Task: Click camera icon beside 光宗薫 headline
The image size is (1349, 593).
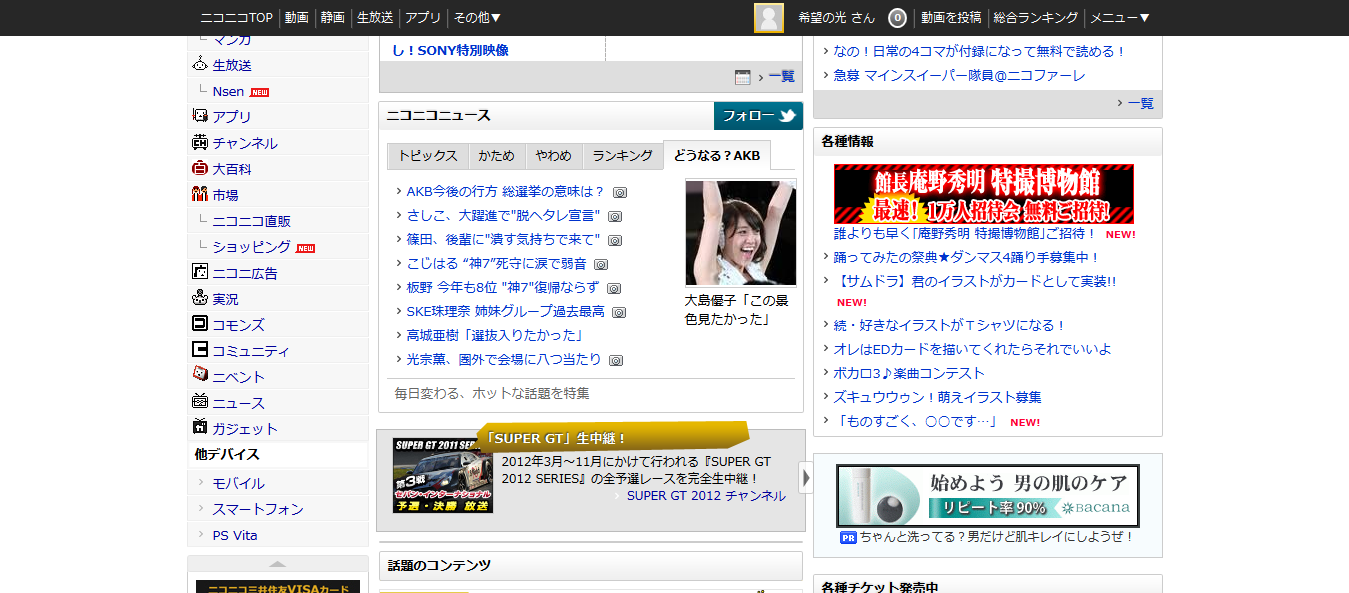Action: click(616, 360)
